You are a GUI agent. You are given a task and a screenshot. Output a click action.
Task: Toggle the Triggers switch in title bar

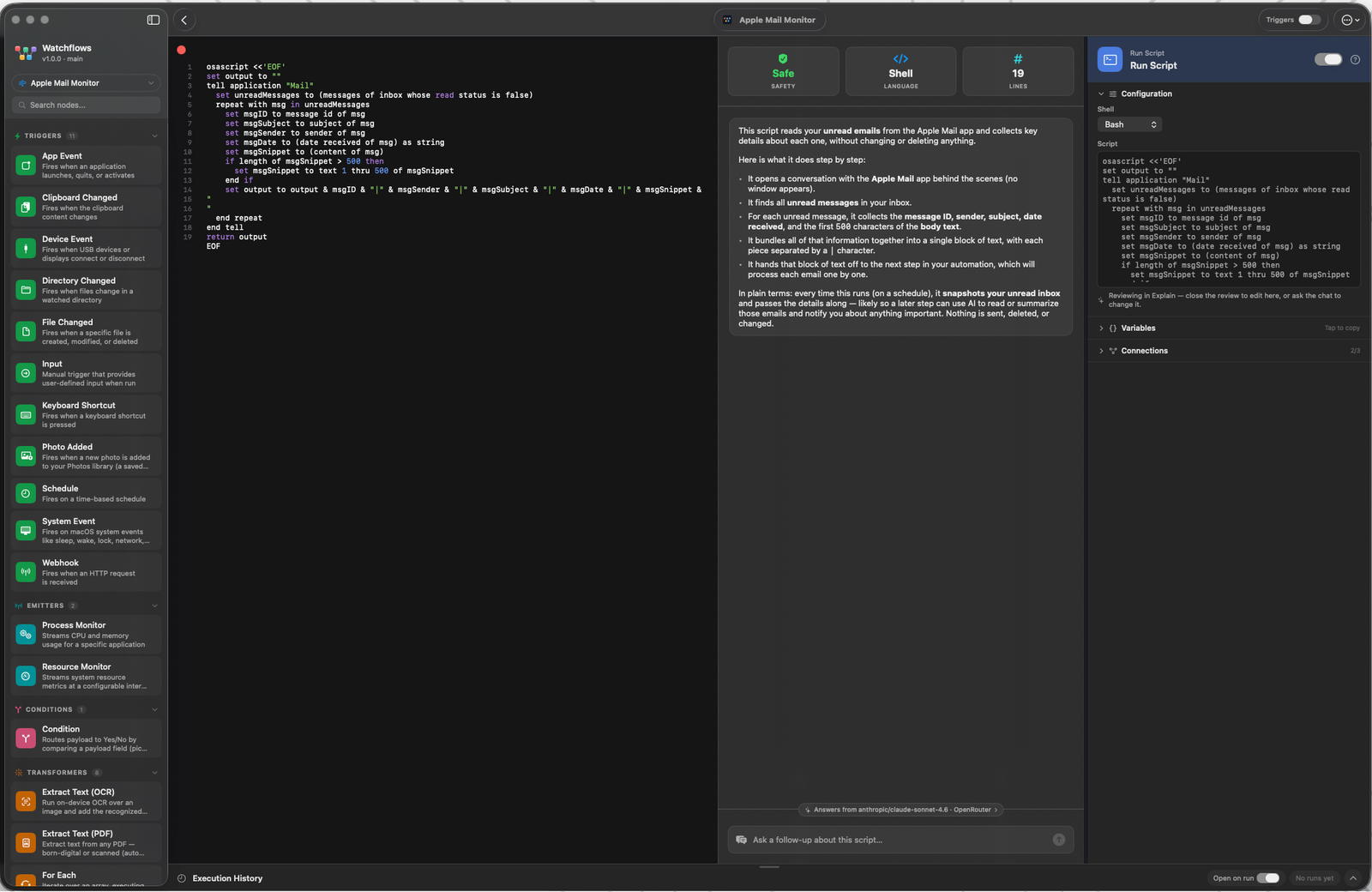click(x=1309, y=20)
